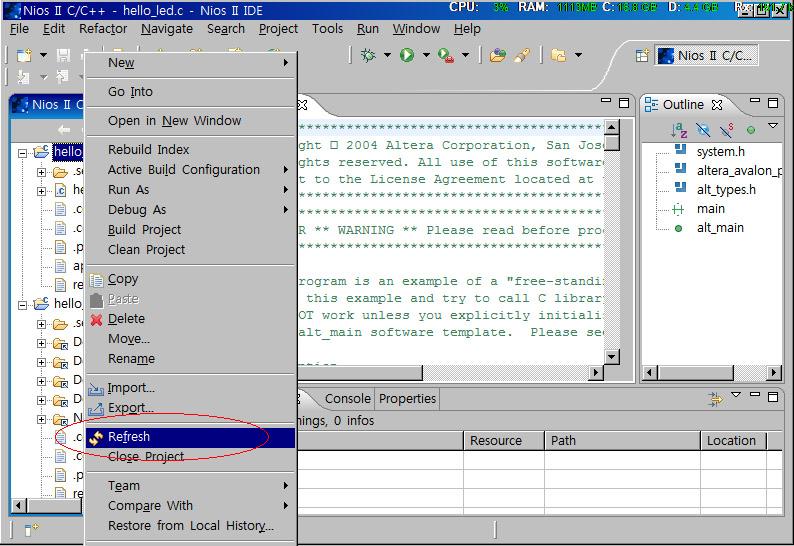Open the Refactor menu
The width and height of the screenshot is (794, 546).
click(x=103, y=29)
